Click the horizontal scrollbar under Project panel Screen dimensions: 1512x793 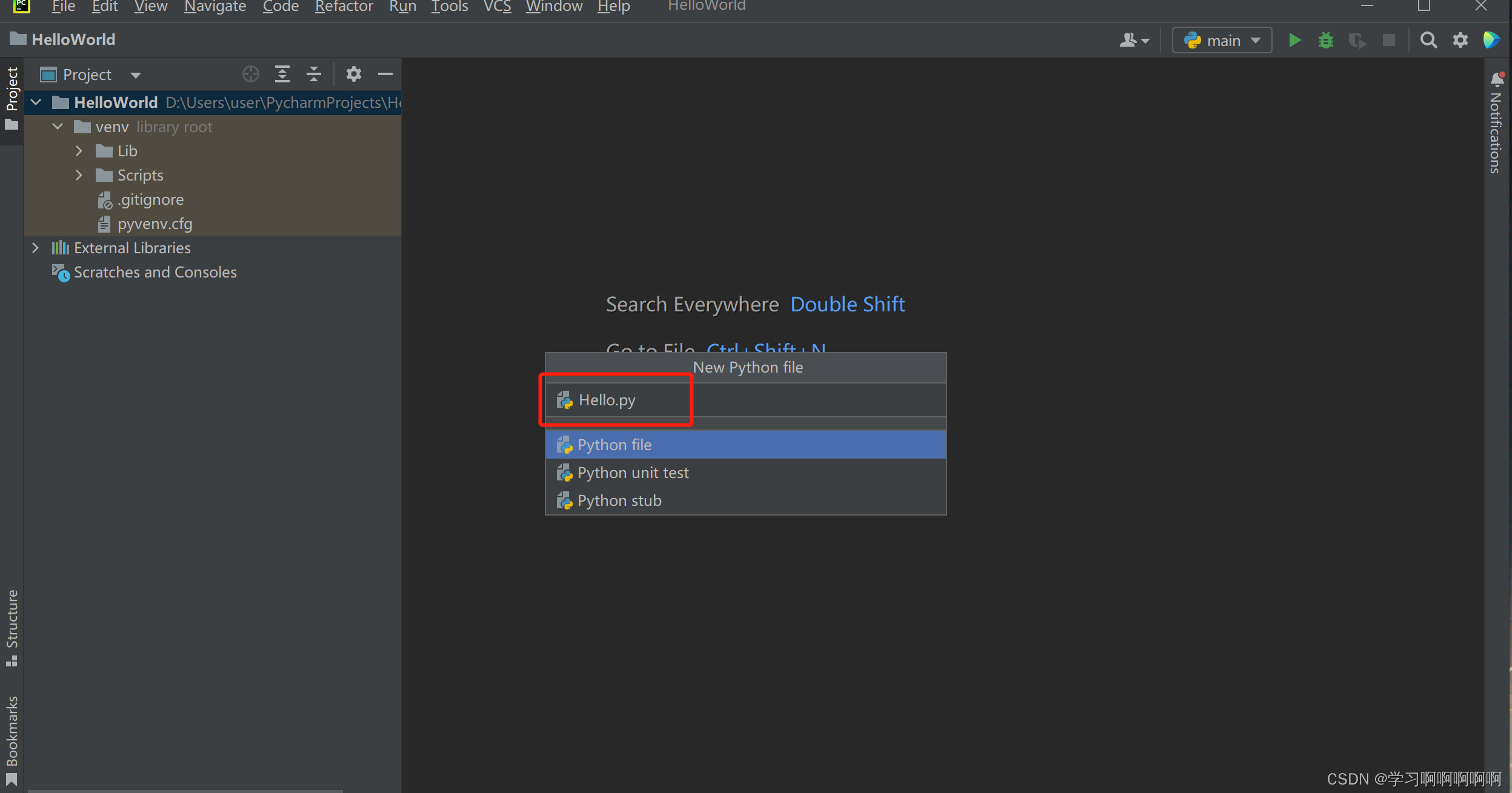(185, 791)
